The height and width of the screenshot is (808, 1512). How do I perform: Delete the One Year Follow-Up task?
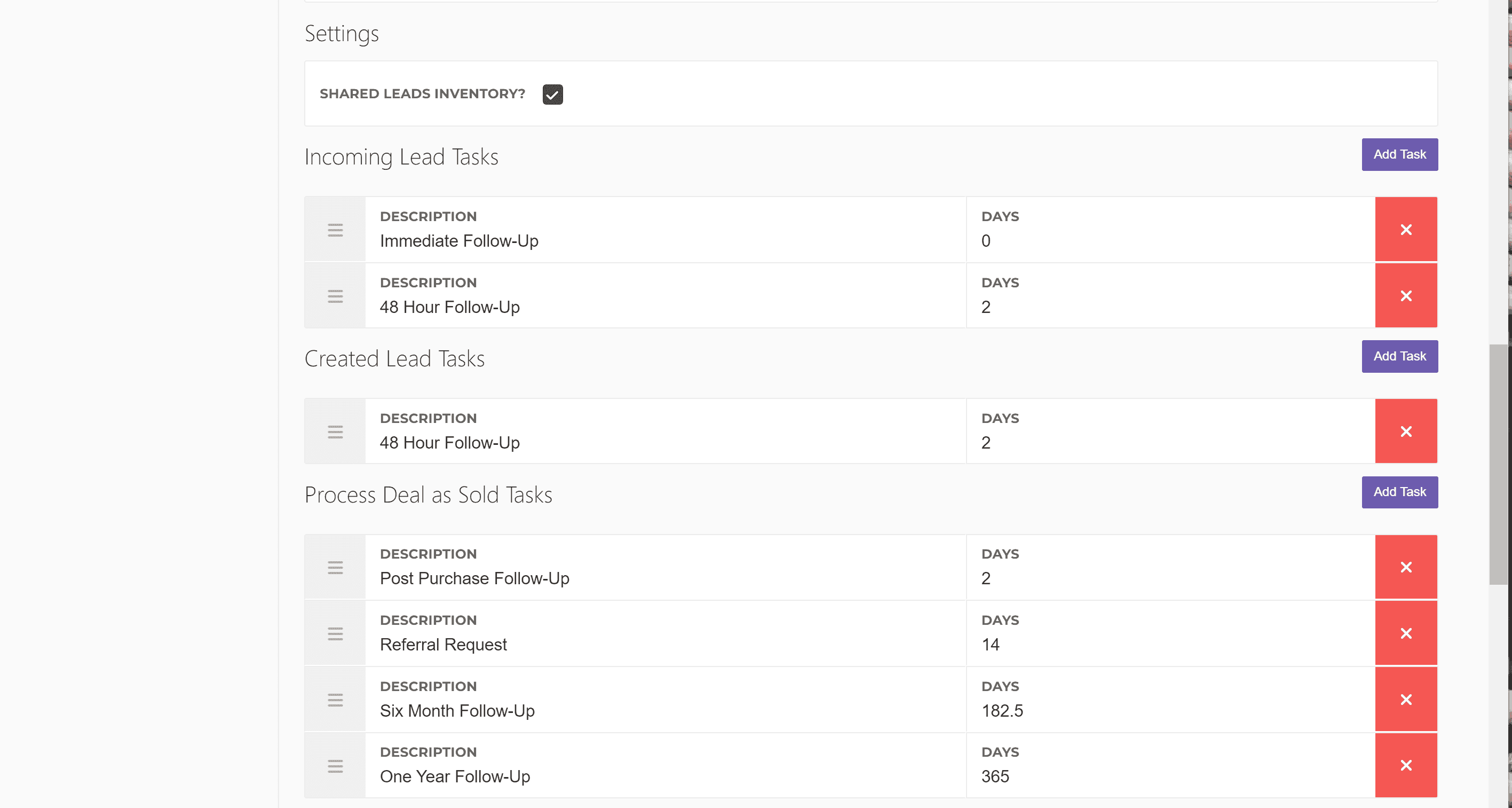(1406, 766)
